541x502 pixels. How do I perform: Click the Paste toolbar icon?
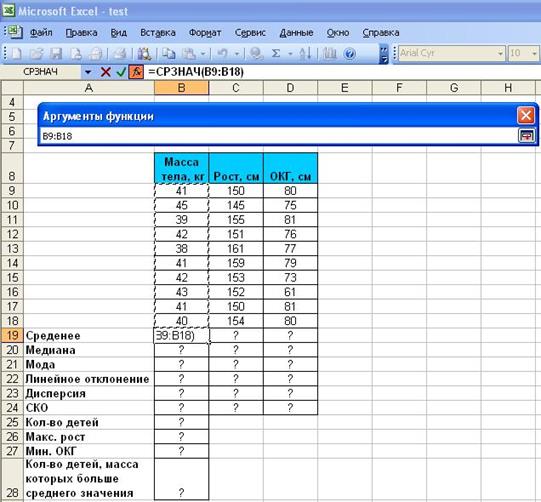pos(189,54)
